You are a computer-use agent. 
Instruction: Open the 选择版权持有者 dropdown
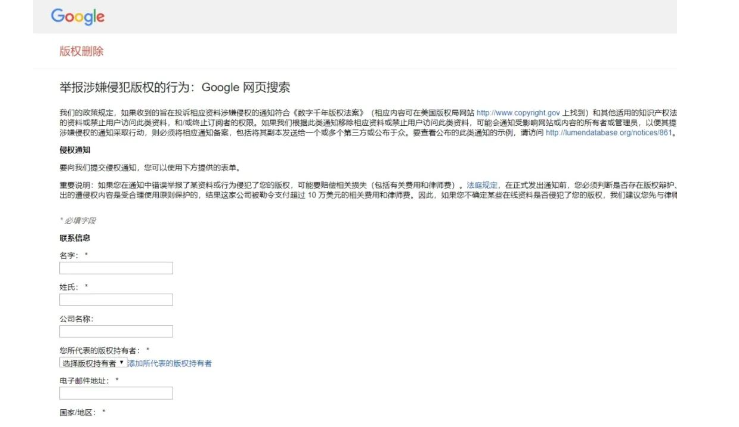pyautogui.click(x=93, y=363)
